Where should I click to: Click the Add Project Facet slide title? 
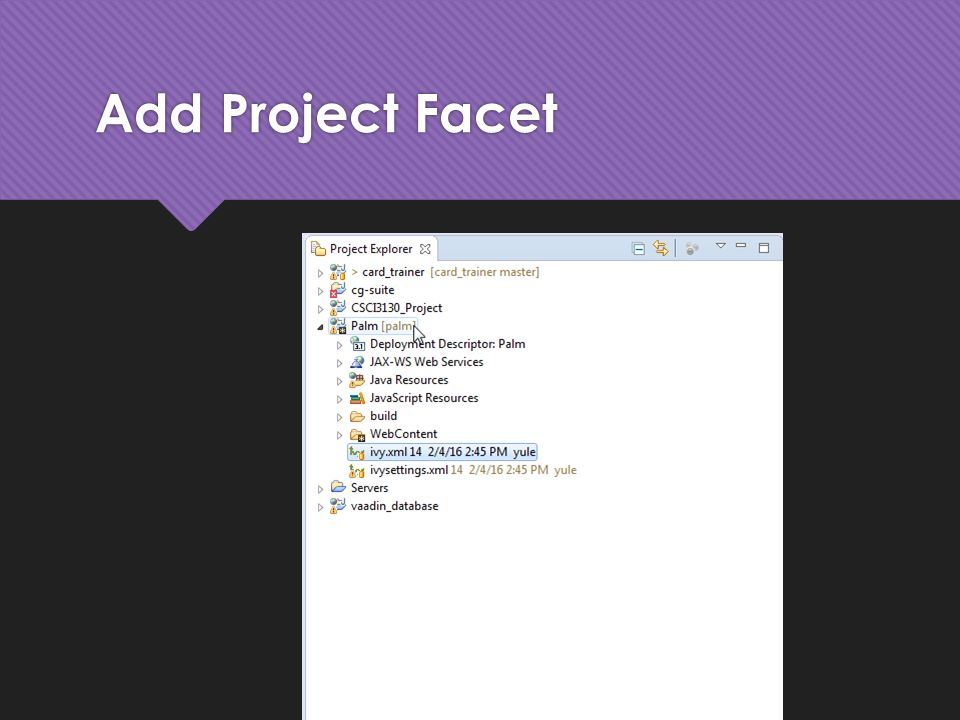click(x=327, y=116)
